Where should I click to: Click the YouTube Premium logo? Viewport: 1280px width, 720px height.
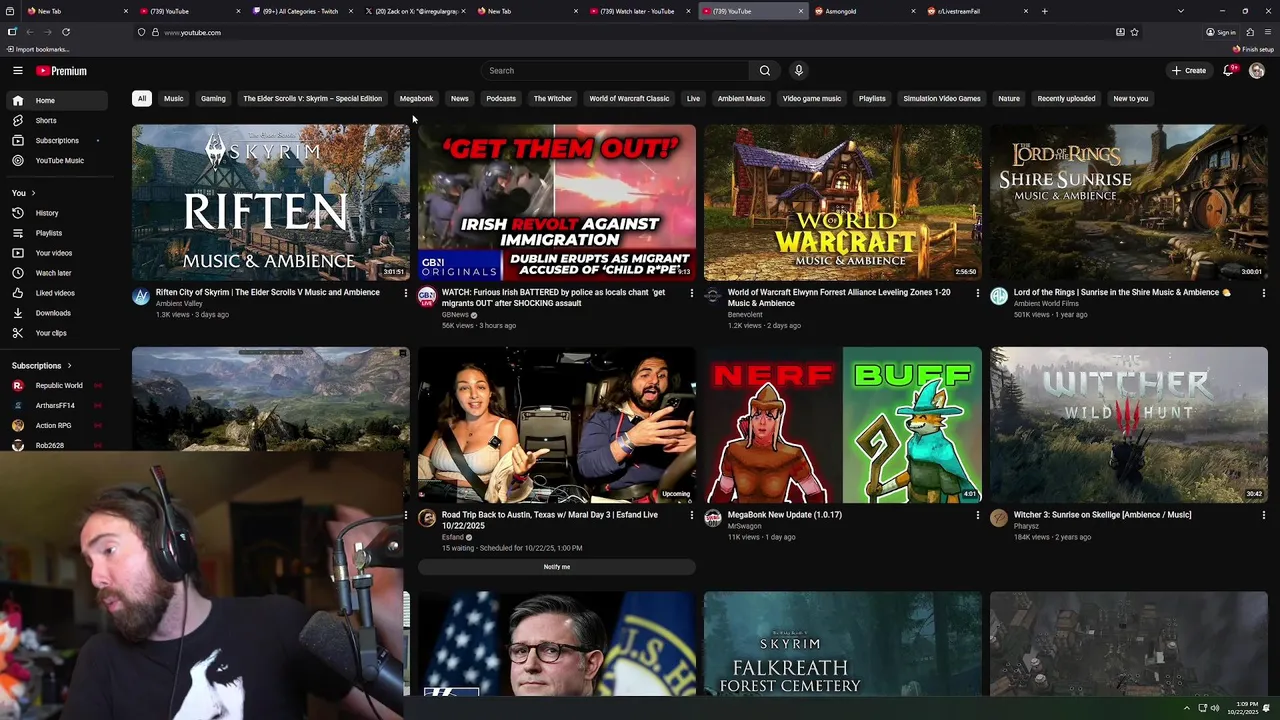[62, 71]
